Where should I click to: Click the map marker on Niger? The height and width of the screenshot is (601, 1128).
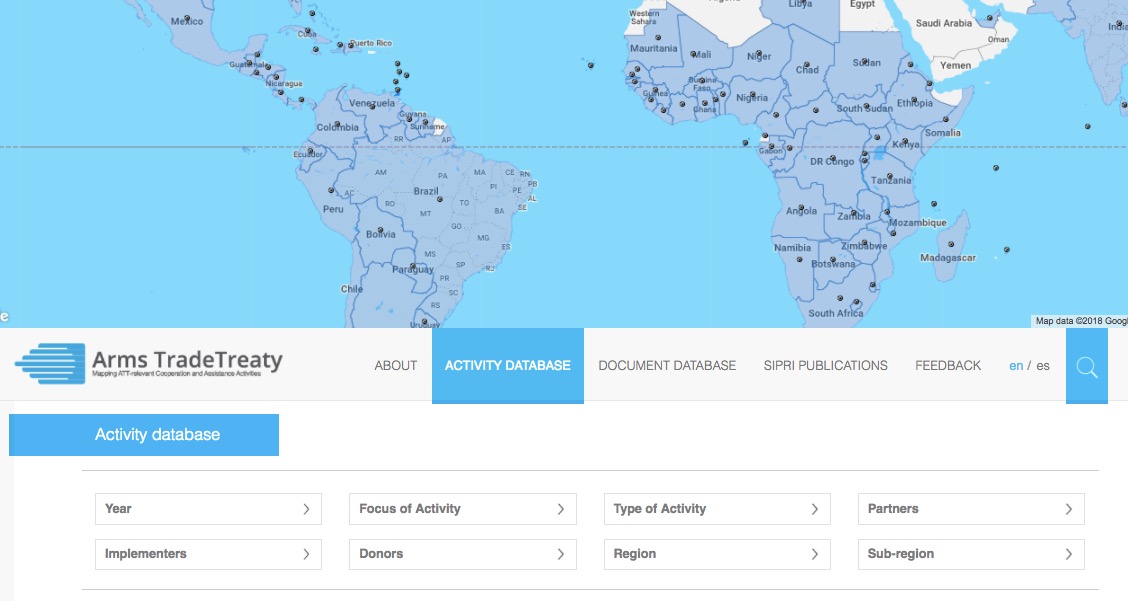[x=759, y=53]
